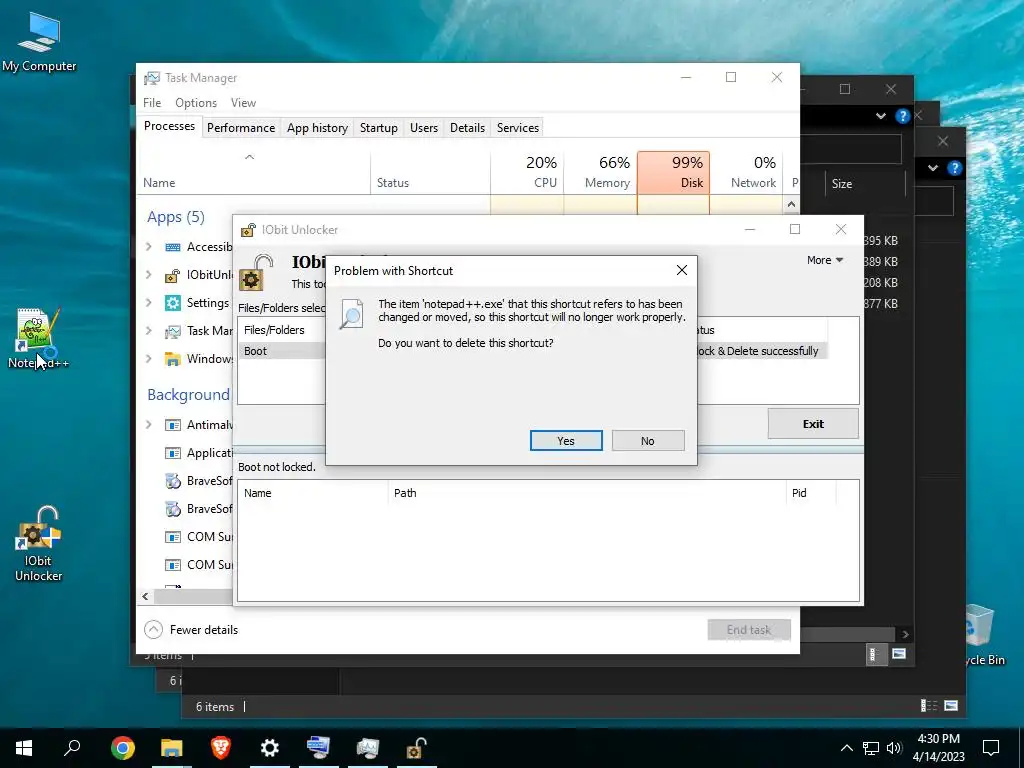Open taskbar Search
Screen dimensions: 1024x768
[72, 748]
